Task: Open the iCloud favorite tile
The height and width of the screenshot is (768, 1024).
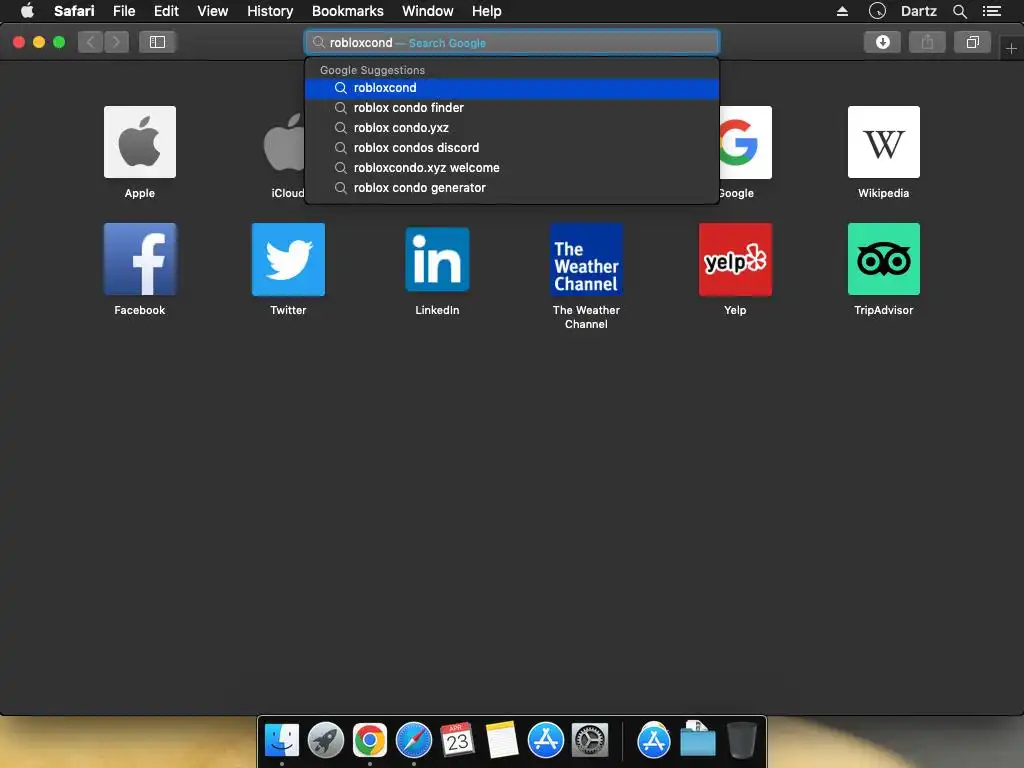Action: tap(284, 142)
